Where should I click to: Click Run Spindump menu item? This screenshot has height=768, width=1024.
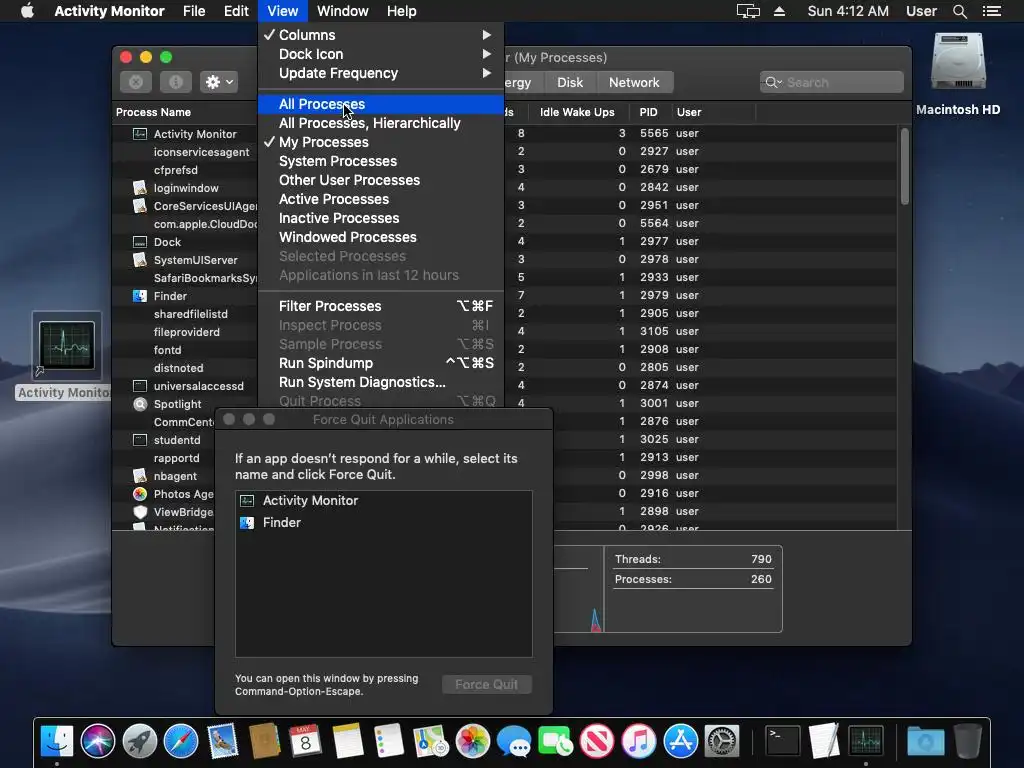[x=381, y=362]
